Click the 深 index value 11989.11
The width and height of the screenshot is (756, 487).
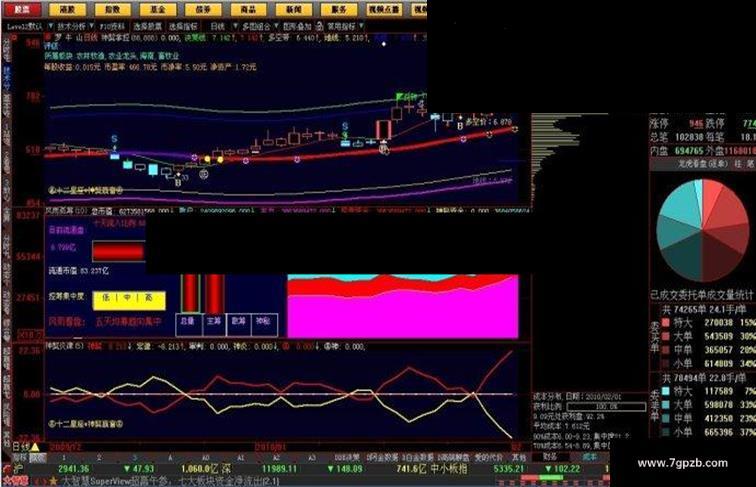tap(279, 469)
